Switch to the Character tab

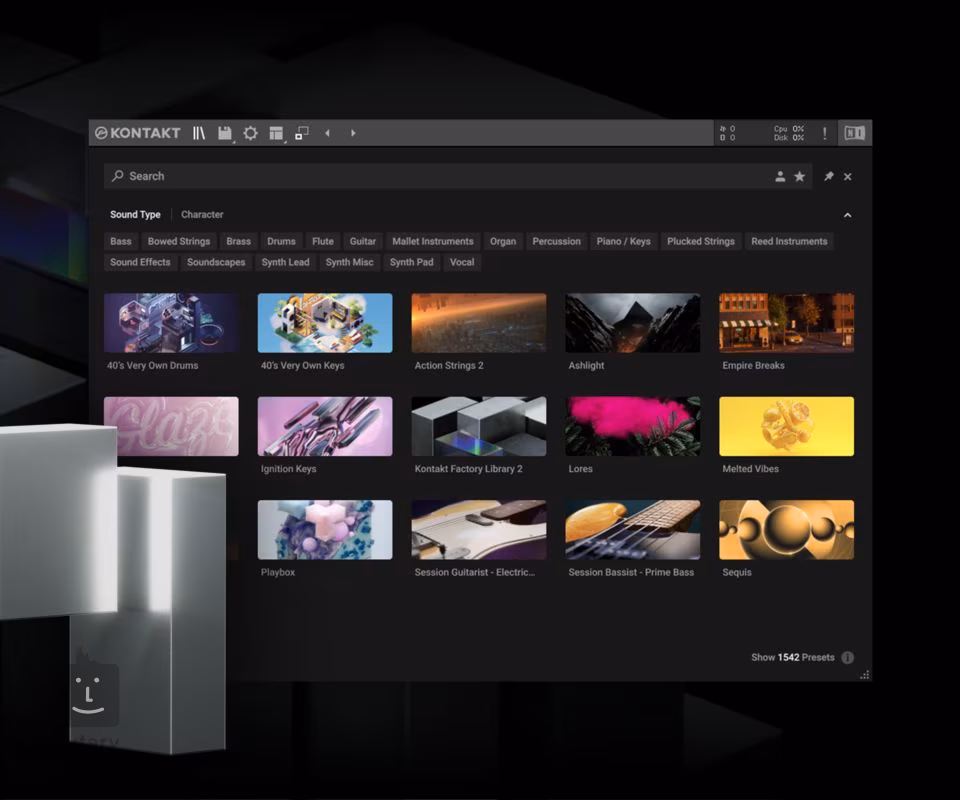pyautogui.click(x=202, y=215)
